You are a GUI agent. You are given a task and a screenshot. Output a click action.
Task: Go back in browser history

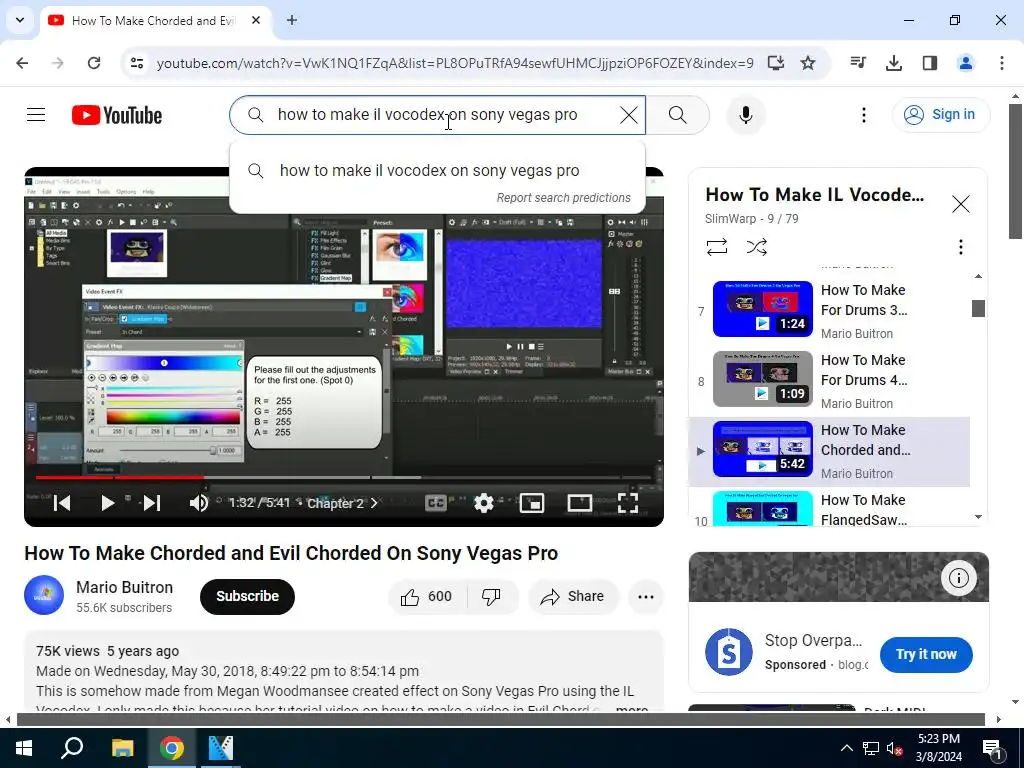[22, 63]
